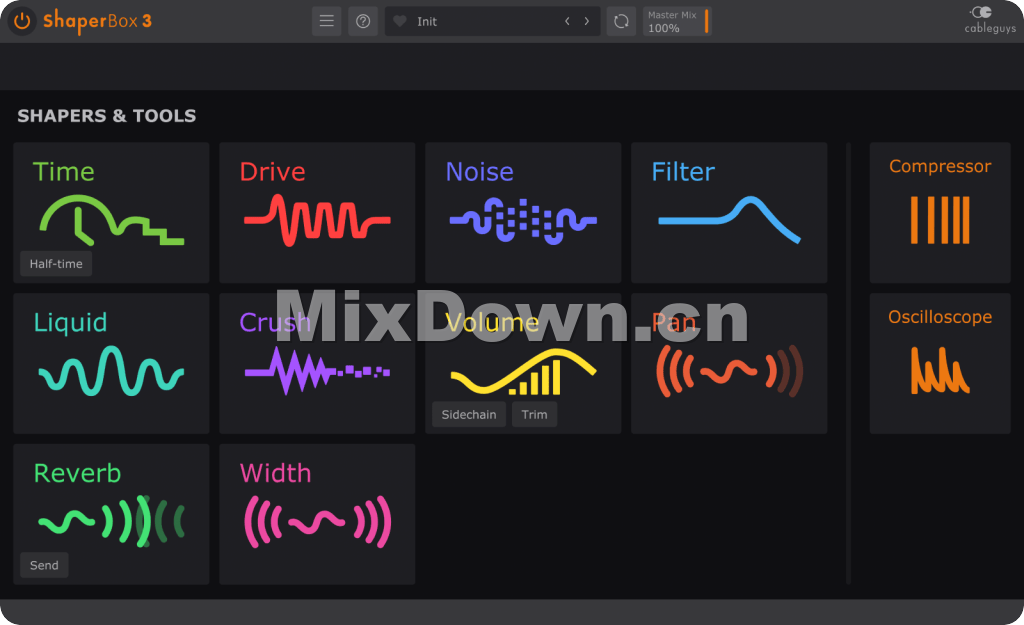Add the Drive shaper

(317, 213)
